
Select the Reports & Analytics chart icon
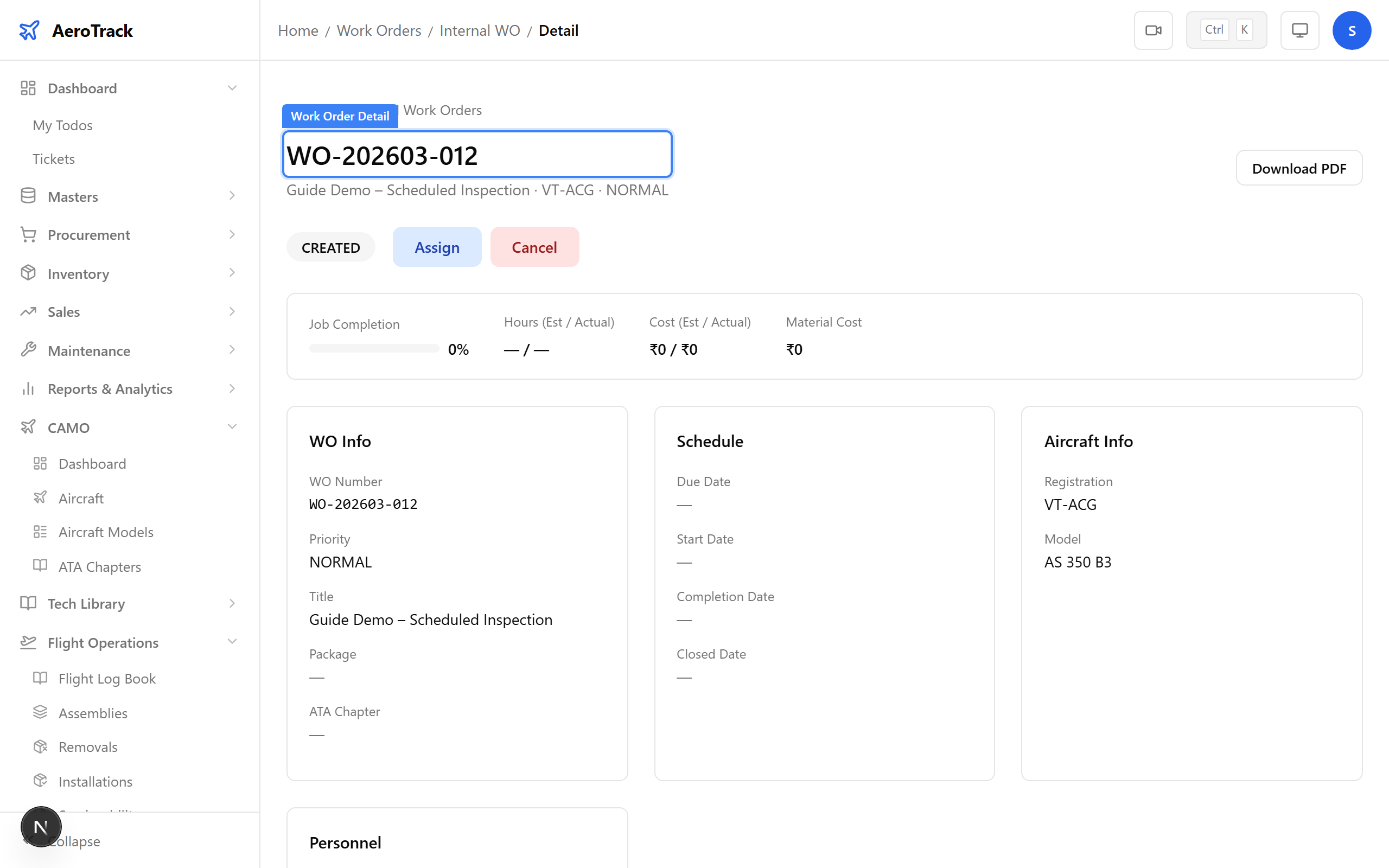28,388
